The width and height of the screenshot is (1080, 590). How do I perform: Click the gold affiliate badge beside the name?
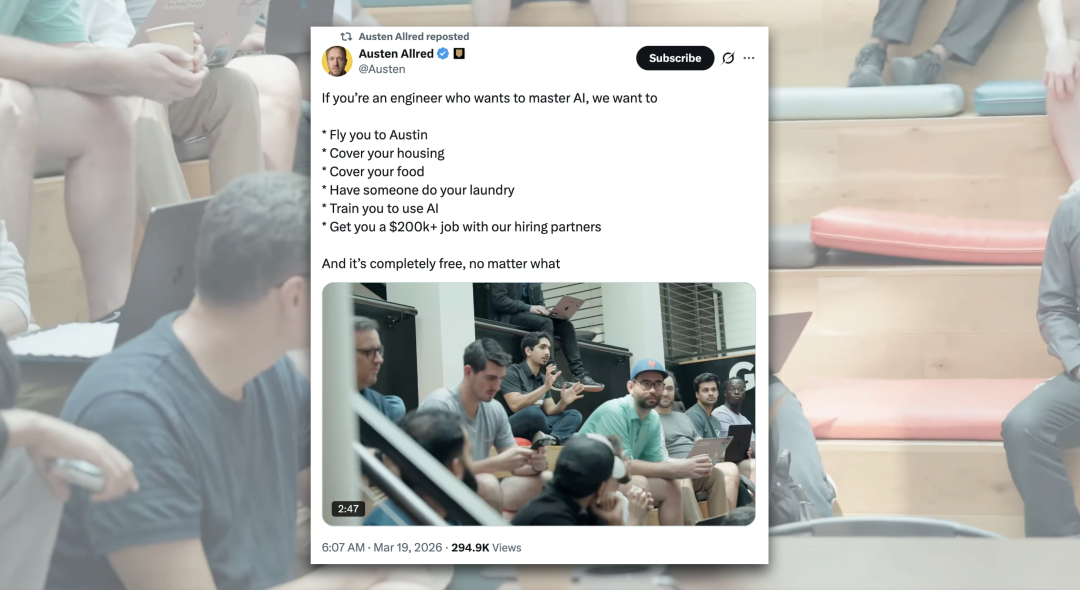[459, 54]
